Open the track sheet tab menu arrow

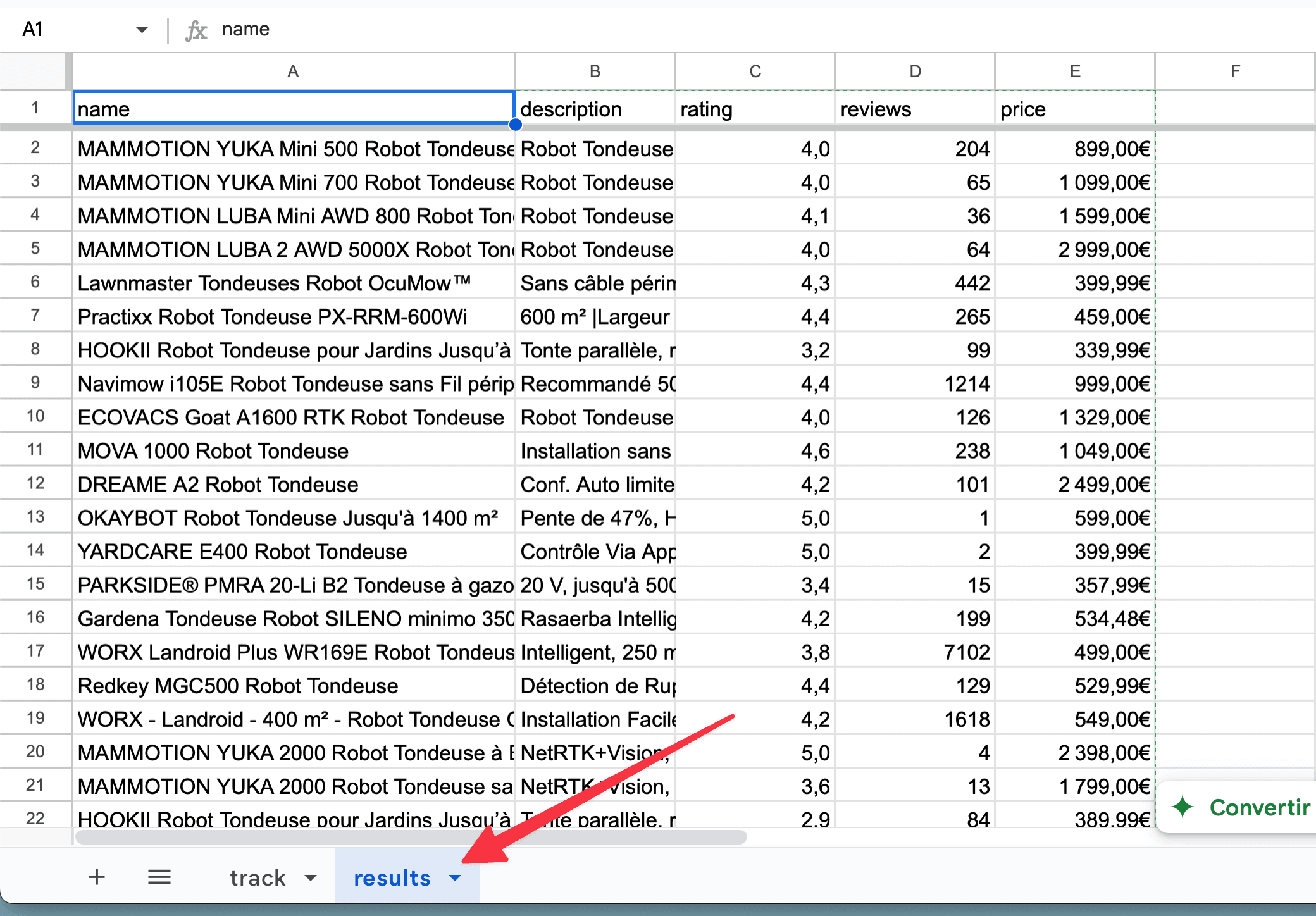click(x=311, y=878)
